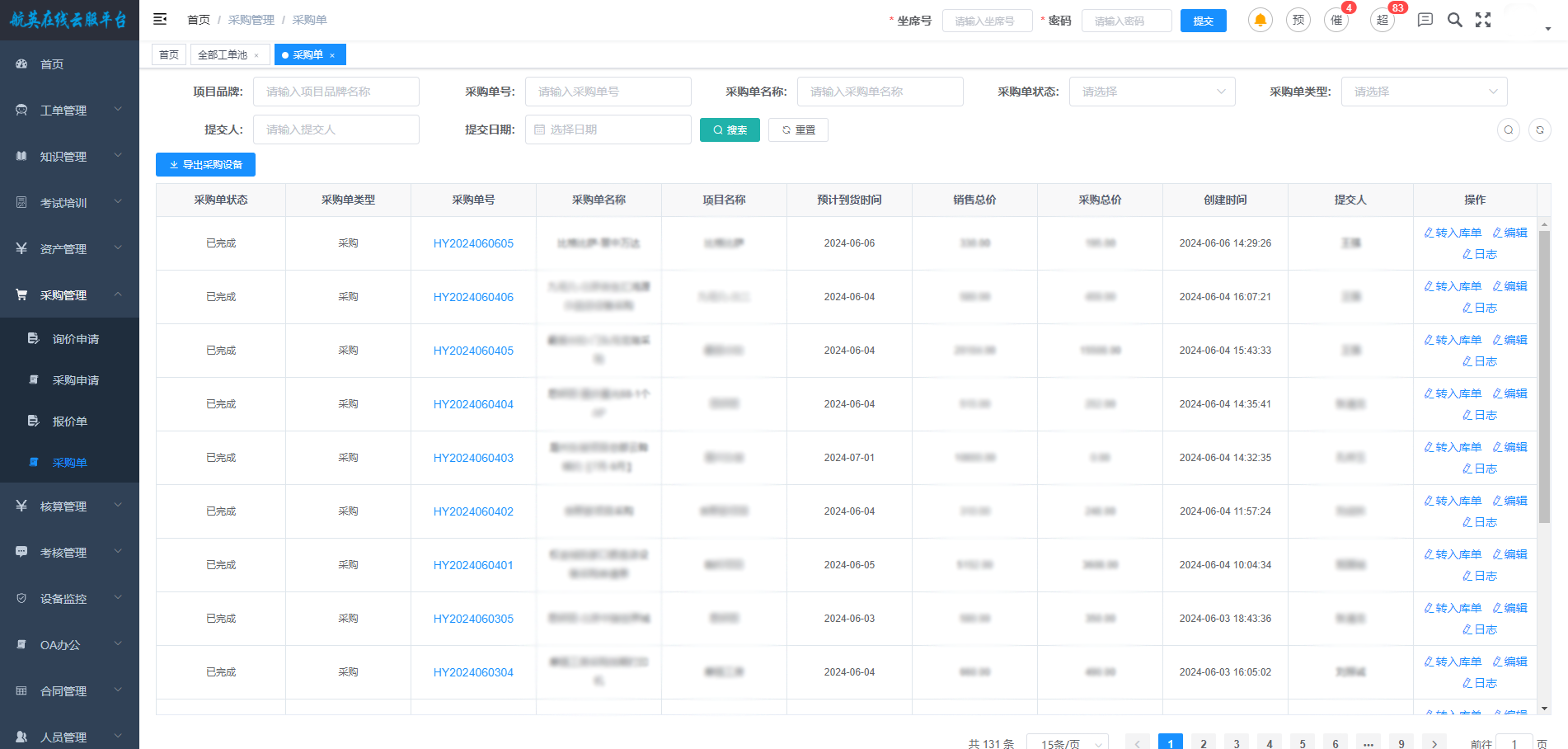
Task: Click the round refresh icon above table
Action: pyautogui.click(x=1539, y=130)
